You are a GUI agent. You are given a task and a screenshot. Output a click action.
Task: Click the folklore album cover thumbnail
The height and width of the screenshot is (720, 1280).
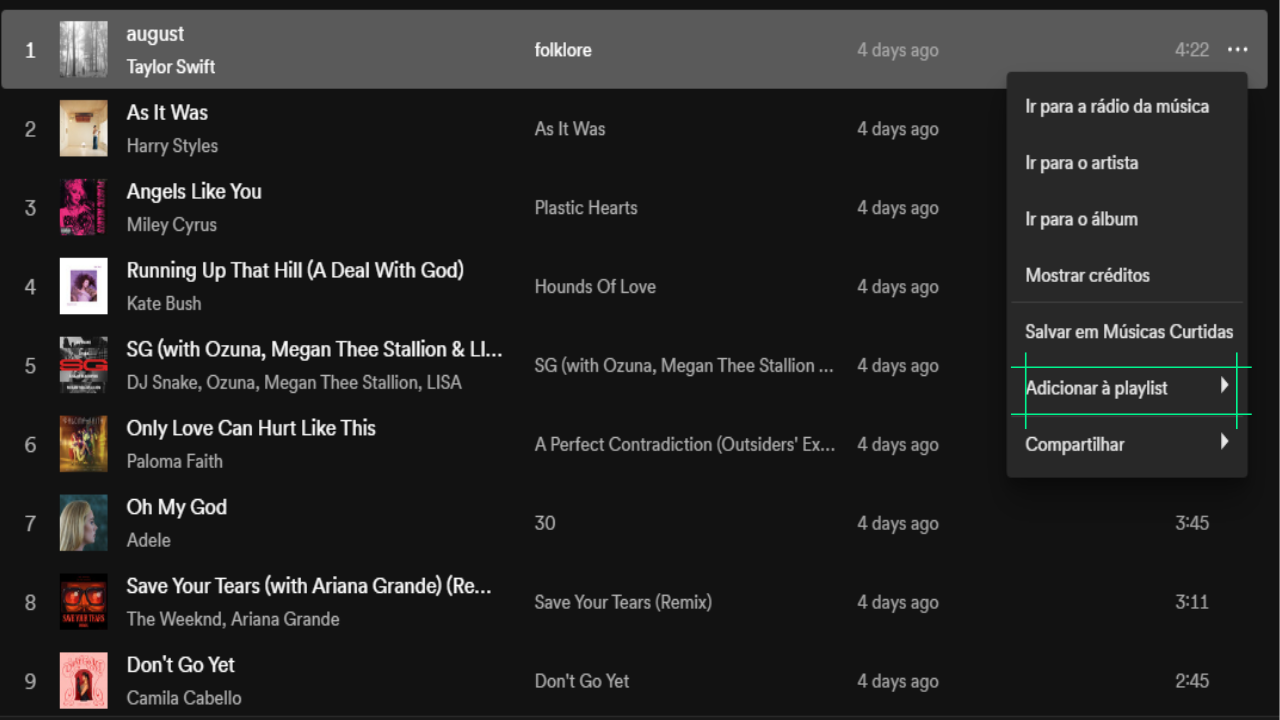pos(83,49)
